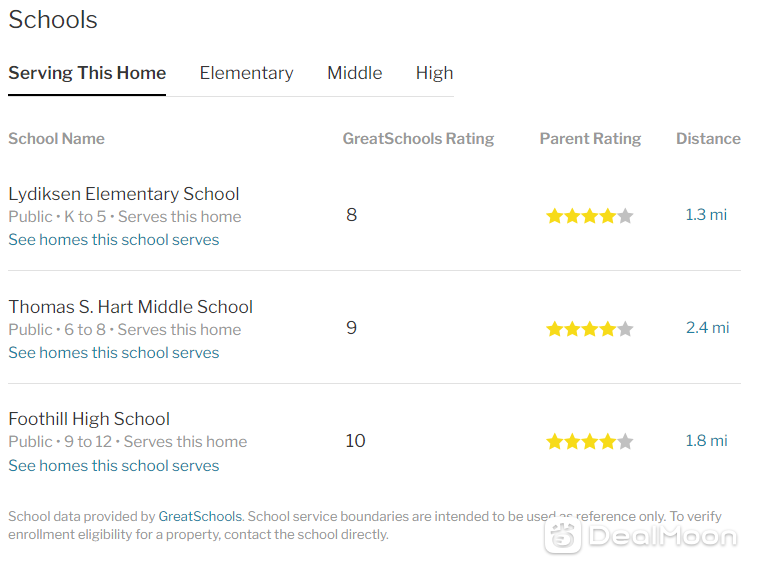See homes Lydiksen Elementary serves
This screenshot has width=757, height=568.
coord(113,240)
